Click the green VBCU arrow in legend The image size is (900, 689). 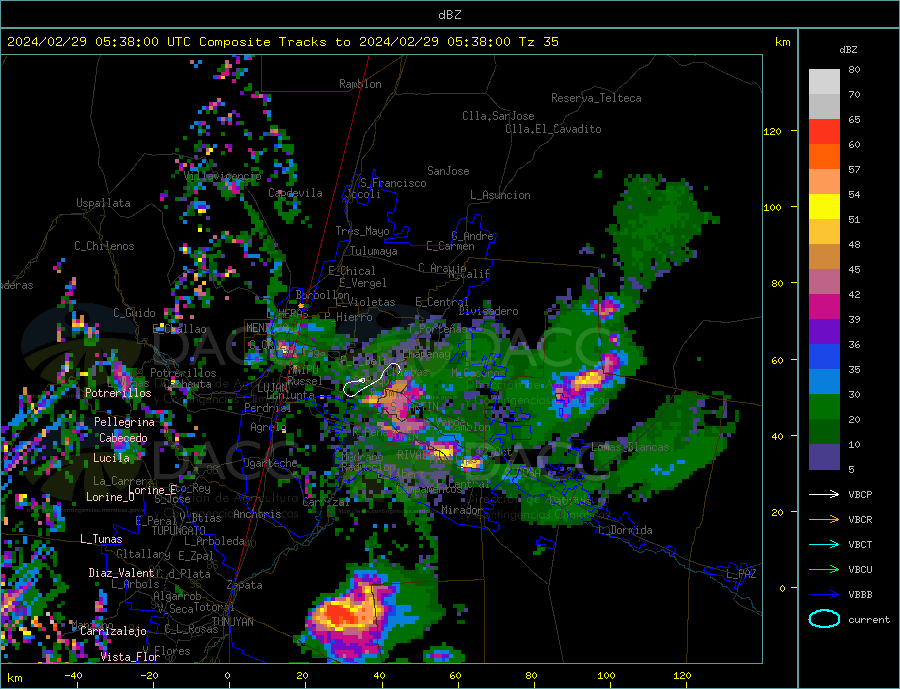[x=824, y=570]
